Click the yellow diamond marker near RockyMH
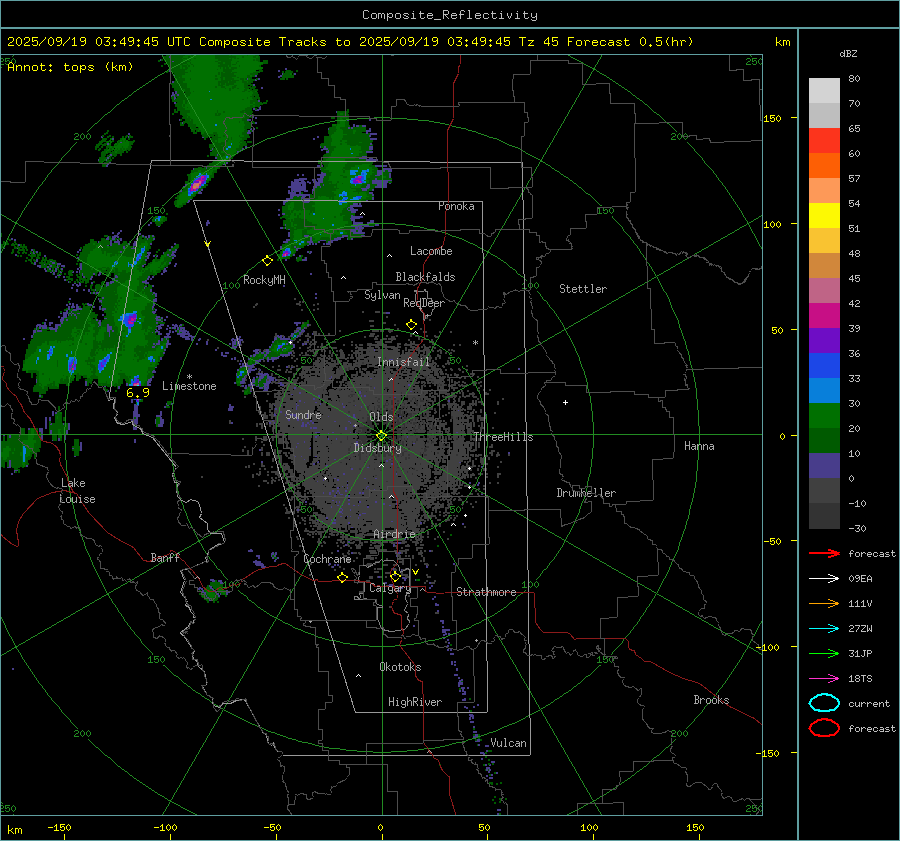 (267, 260)
